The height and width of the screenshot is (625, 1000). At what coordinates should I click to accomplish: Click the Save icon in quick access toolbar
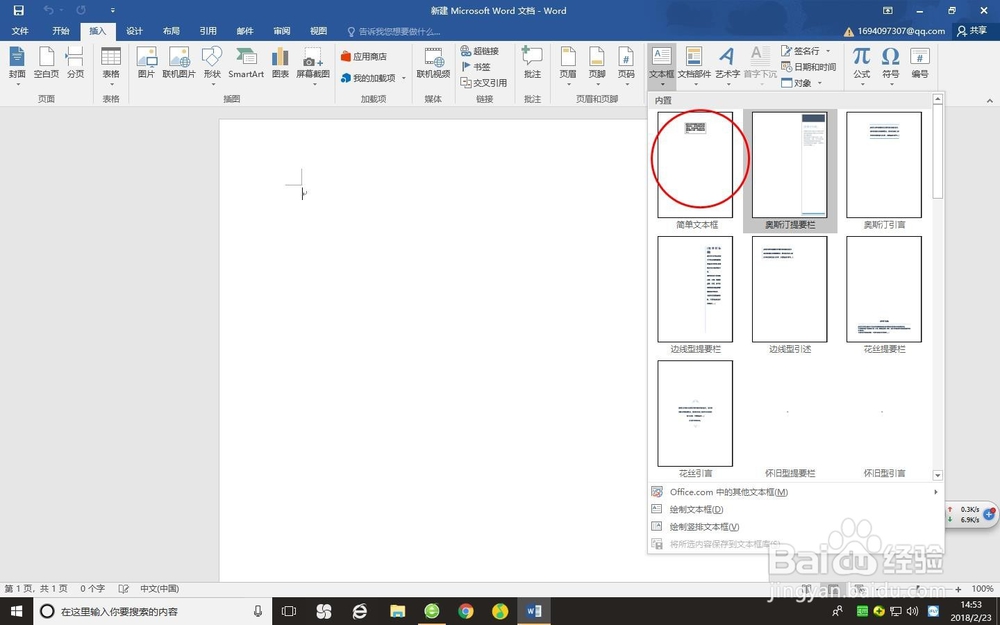click(x=18, y=10)
